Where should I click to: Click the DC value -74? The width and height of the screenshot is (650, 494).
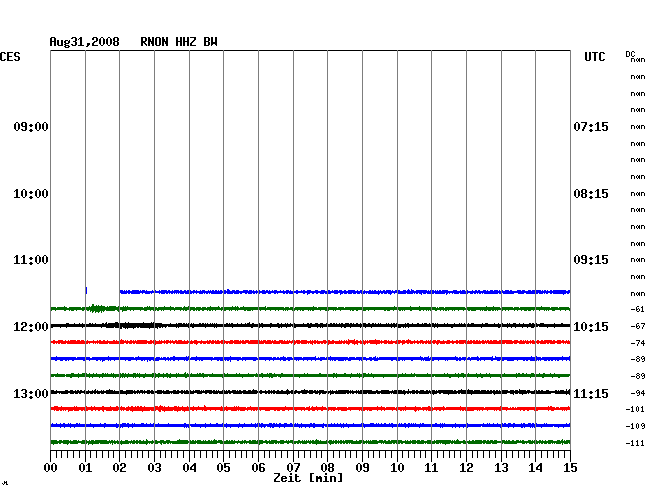[x=638, y=343]
